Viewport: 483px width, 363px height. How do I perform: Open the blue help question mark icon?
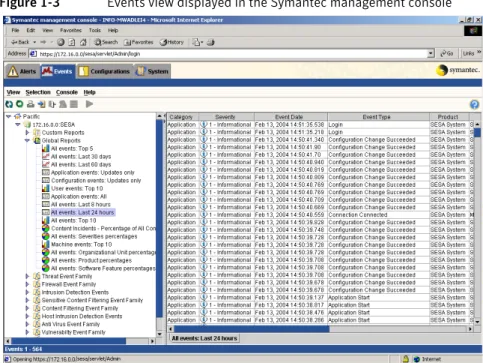click(x=474, y=105)
